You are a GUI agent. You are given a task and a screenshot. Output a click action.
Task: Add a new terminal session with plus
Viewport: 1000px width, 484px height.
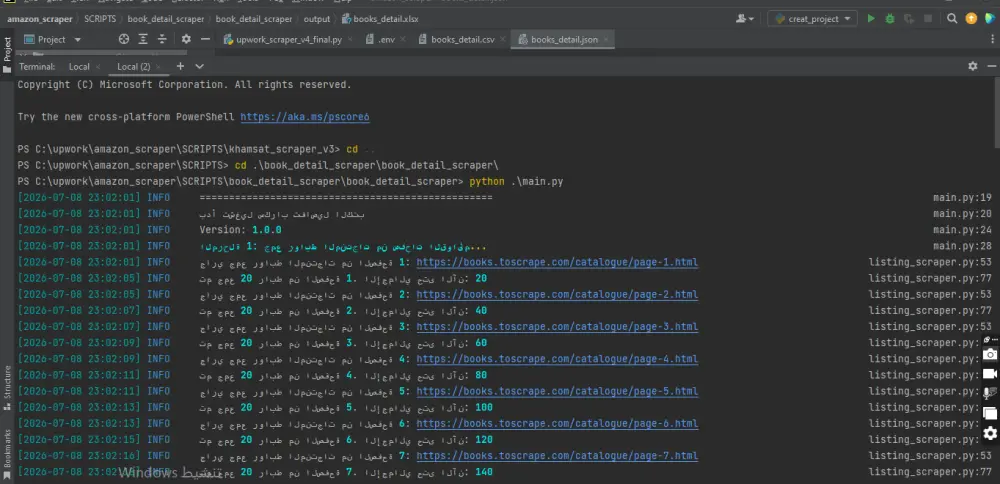pos(180,66)
